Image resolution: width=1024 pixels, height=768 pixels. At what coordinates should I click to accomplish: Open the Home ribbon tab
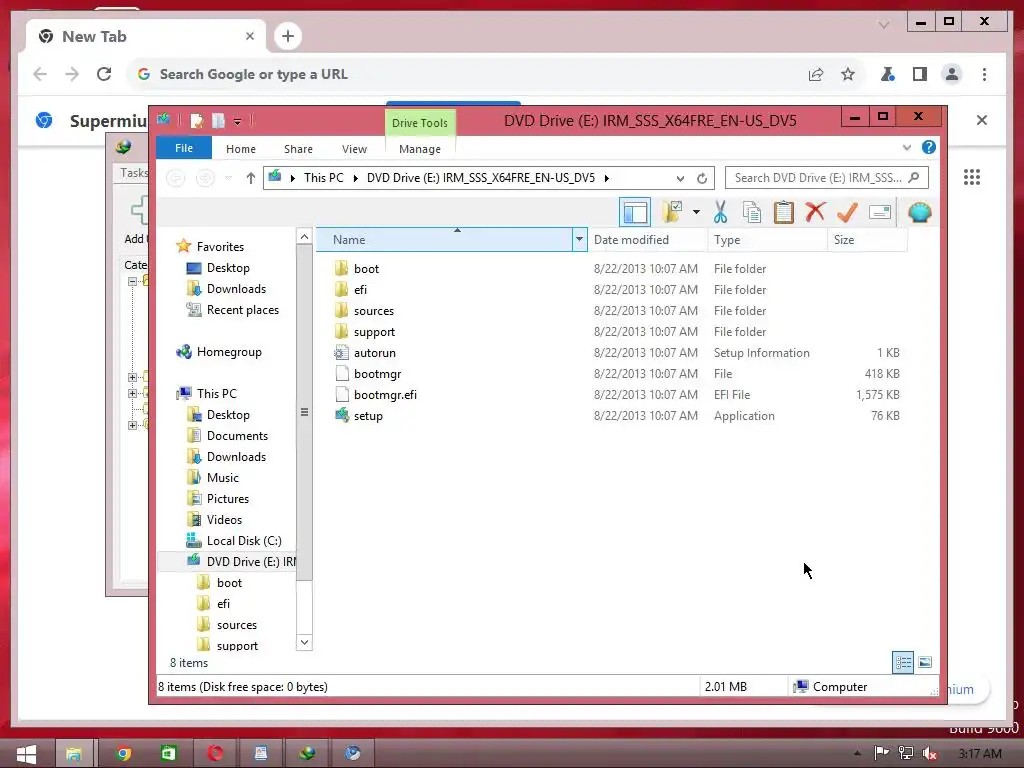(x=240, y=149)
